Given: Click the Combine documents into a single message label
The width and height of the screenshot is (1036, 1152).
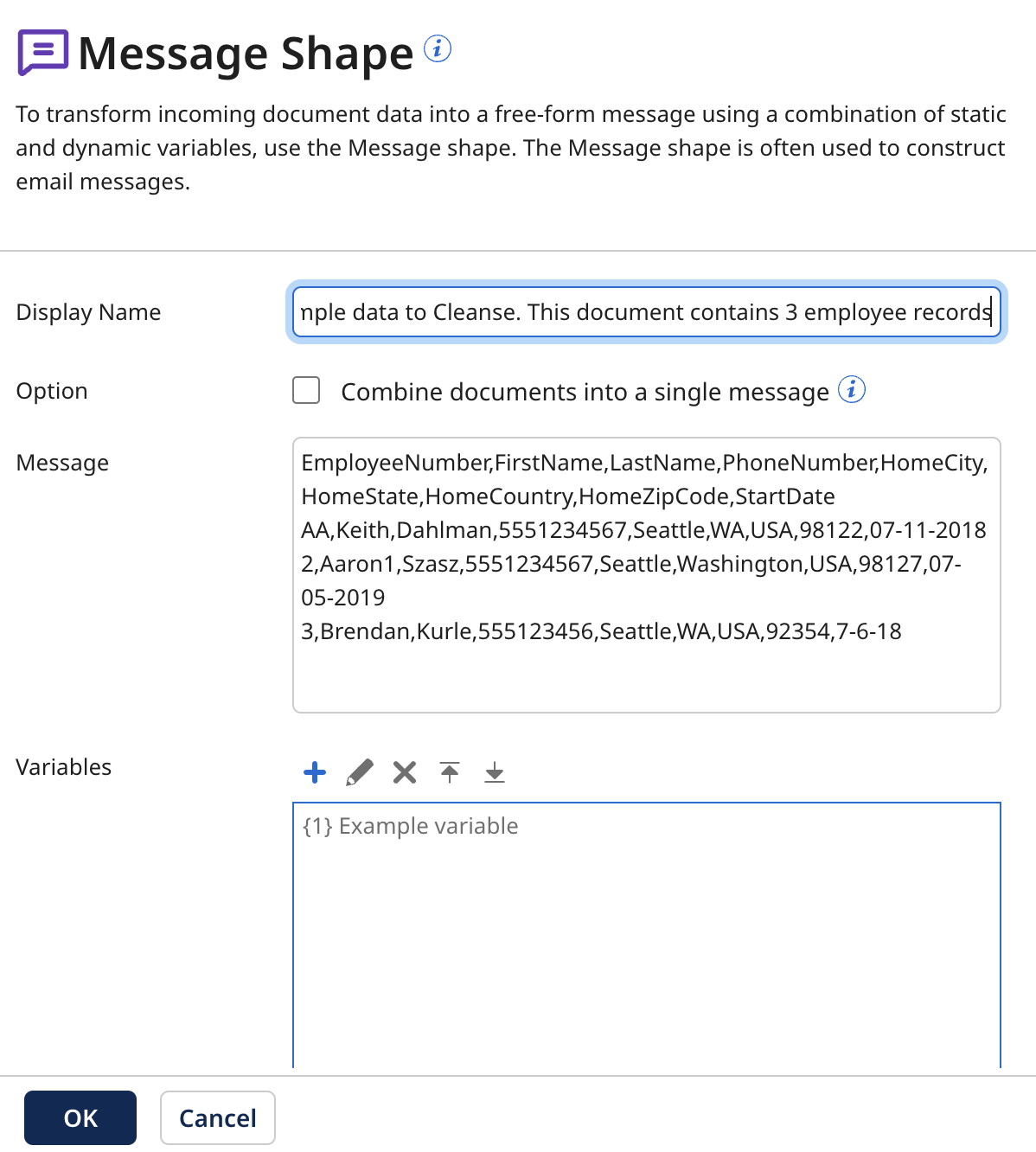Looking at the screenshot, I should tap(585, 392).
